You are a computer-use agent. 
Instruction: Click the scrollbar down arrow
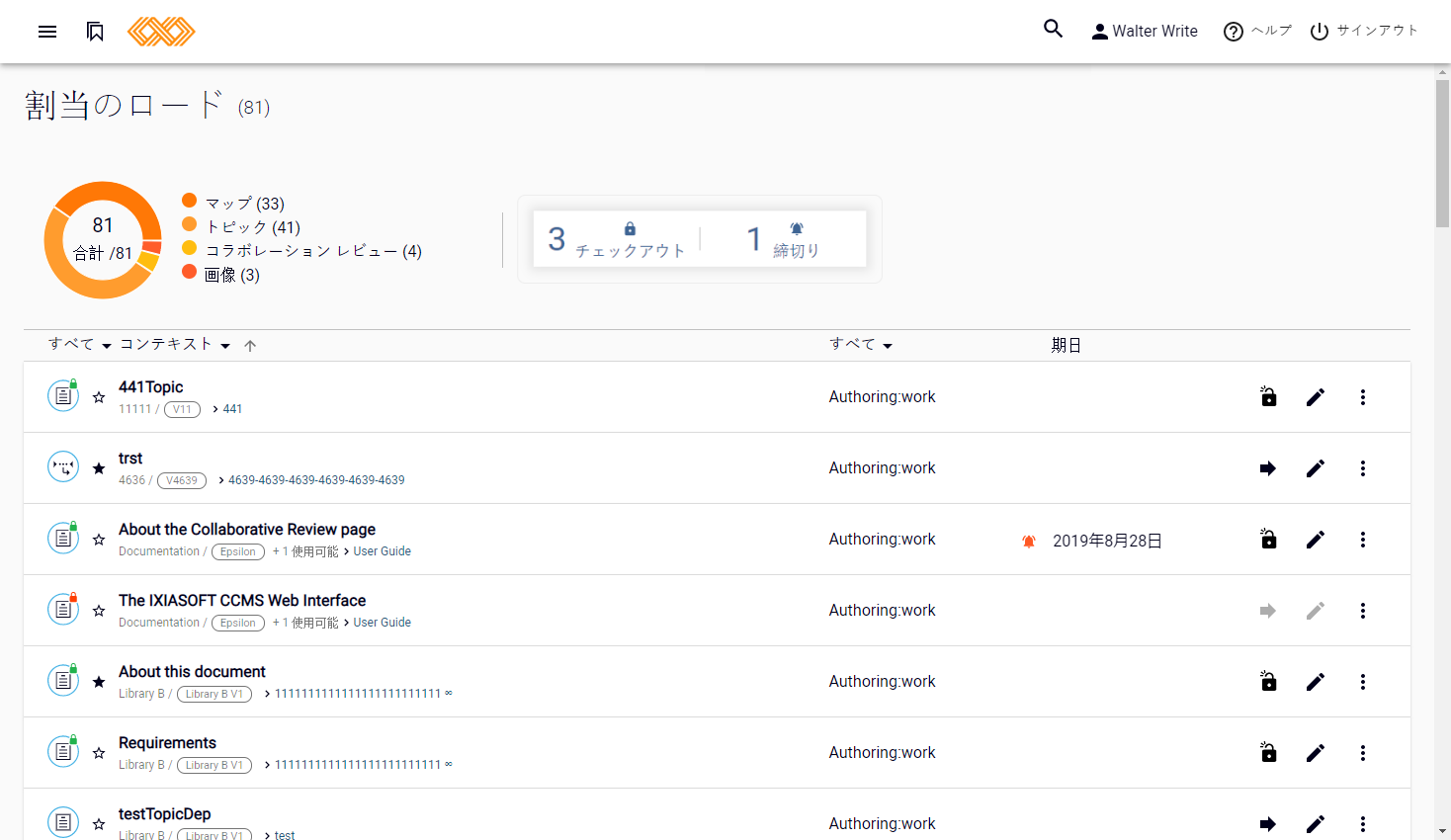click(x=1442, y=832)
